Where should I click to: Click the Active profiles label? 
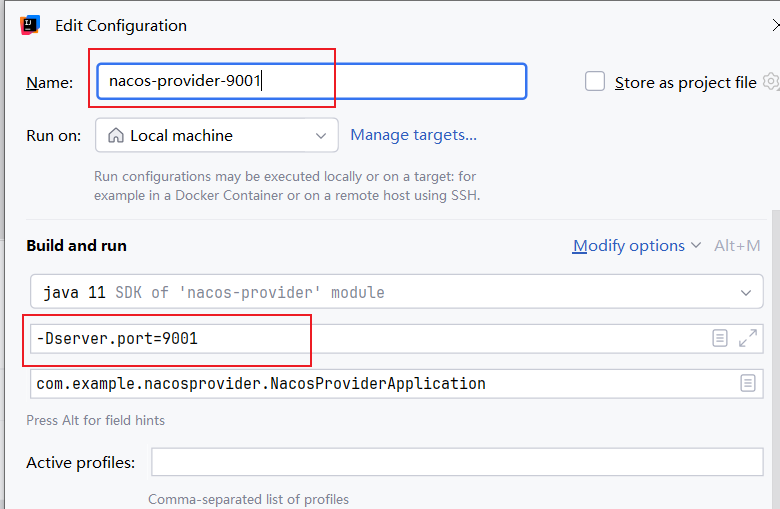(x=80, y=462)
